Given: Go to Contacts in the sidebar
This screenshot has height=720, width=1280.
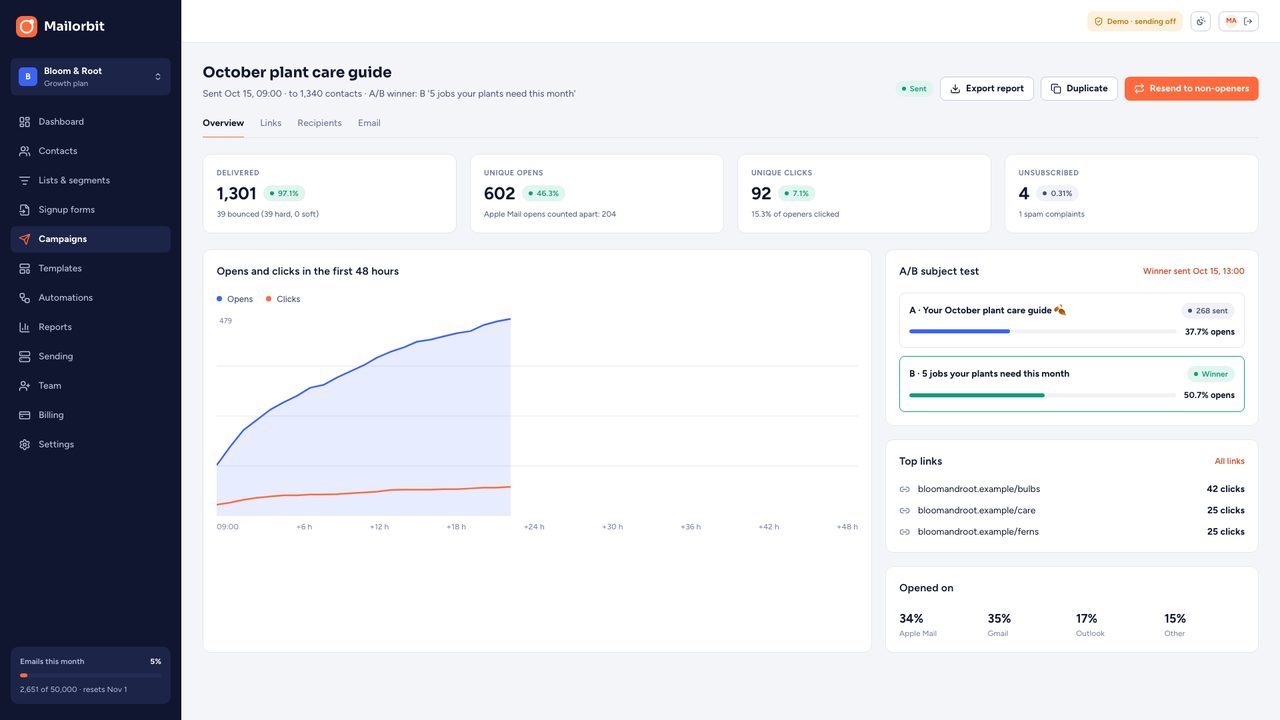Looking at the screenshot, I should pos(90,151).
